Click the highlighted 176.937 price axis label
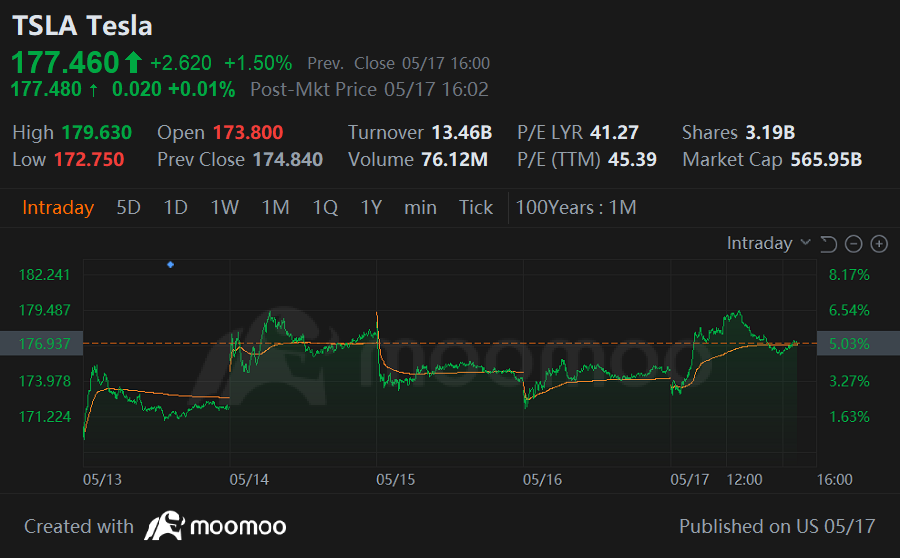The width and height of the screenshot is (900, 558). click(41, 343)
